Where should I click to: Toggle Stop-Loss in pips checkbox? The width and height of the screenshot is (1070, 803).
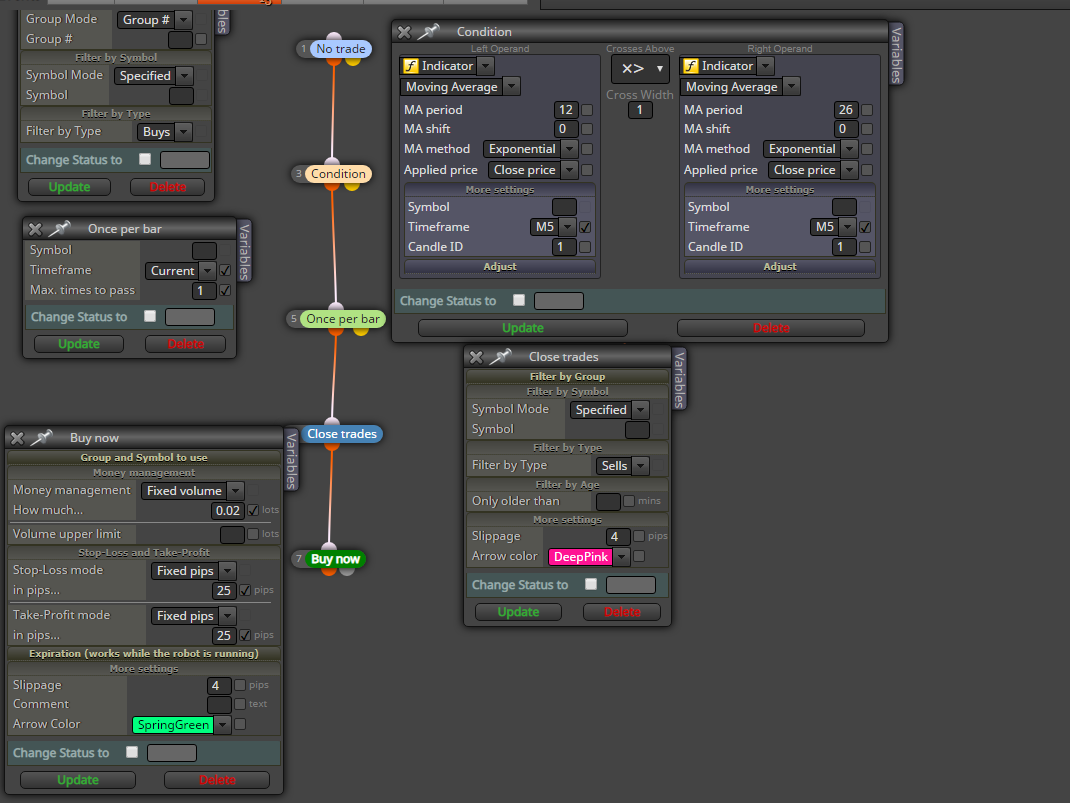click(x=246, y=590)
